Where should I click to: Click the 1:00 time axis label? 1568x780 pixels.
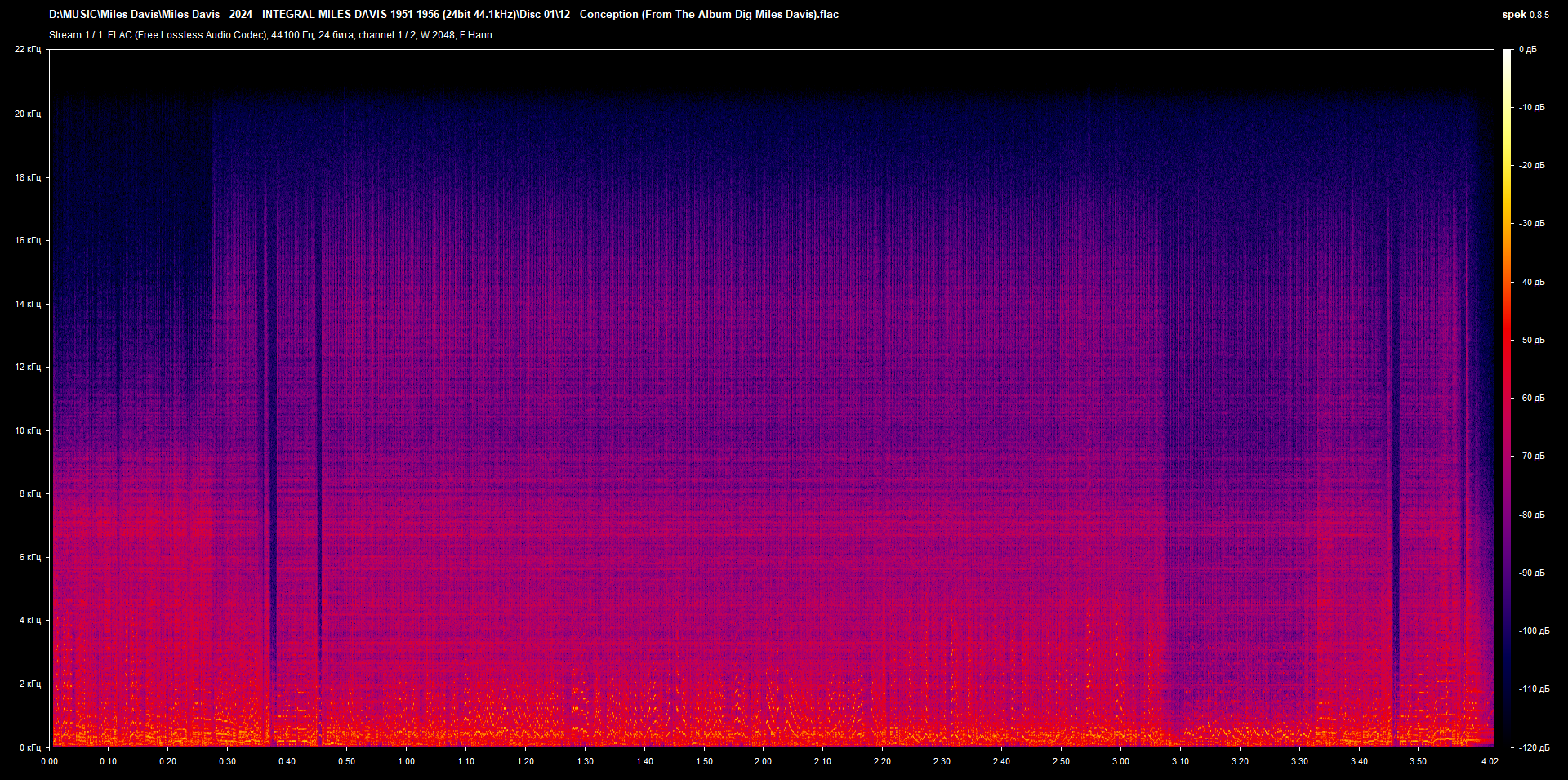click(406, 761)
